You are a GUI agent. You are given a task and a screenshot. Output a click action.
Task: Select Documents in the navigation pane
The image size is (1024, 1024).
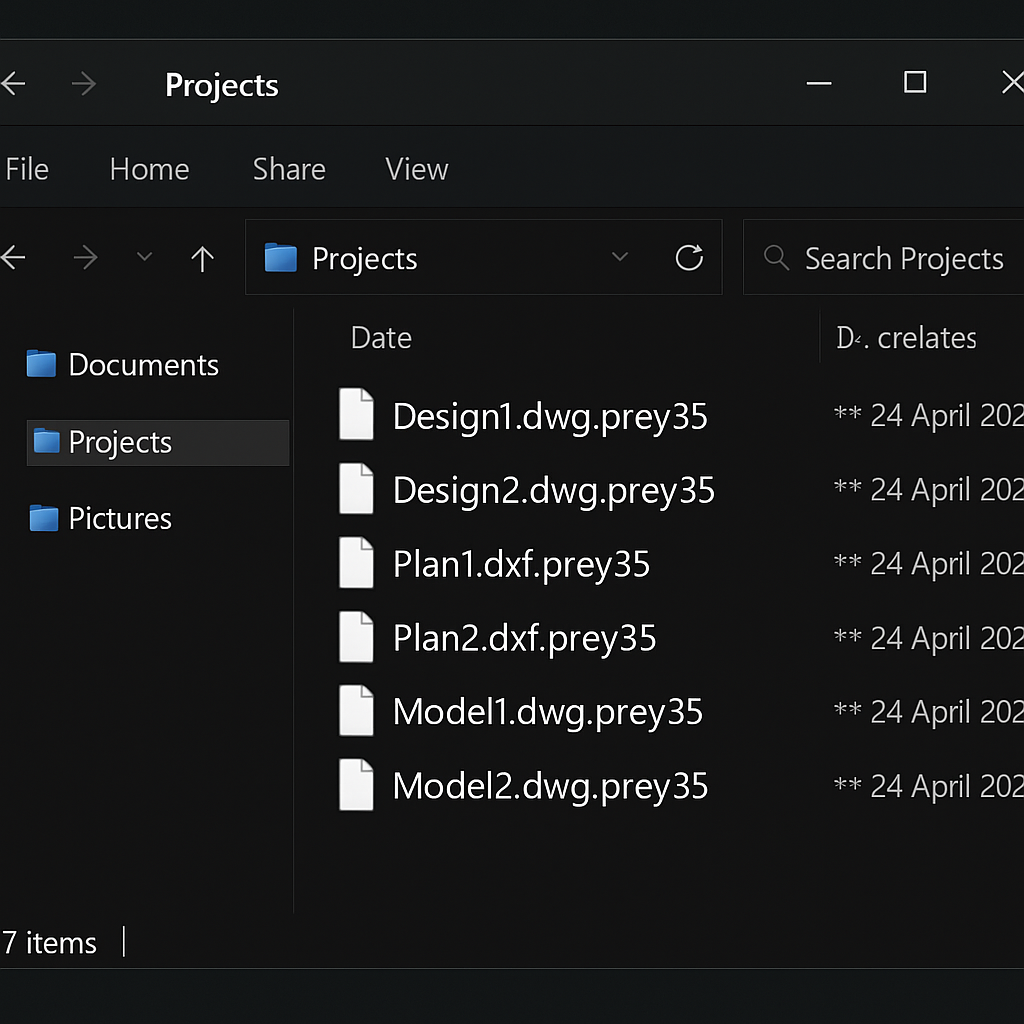point(142,365)
